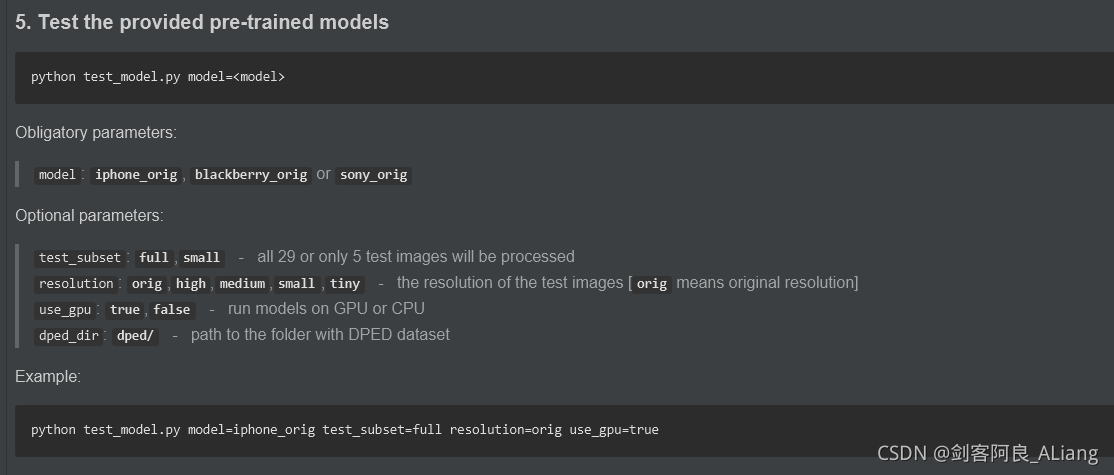Click the test_subset parameter label
This screenshot has height=475, width=1114.
[80, 257]
